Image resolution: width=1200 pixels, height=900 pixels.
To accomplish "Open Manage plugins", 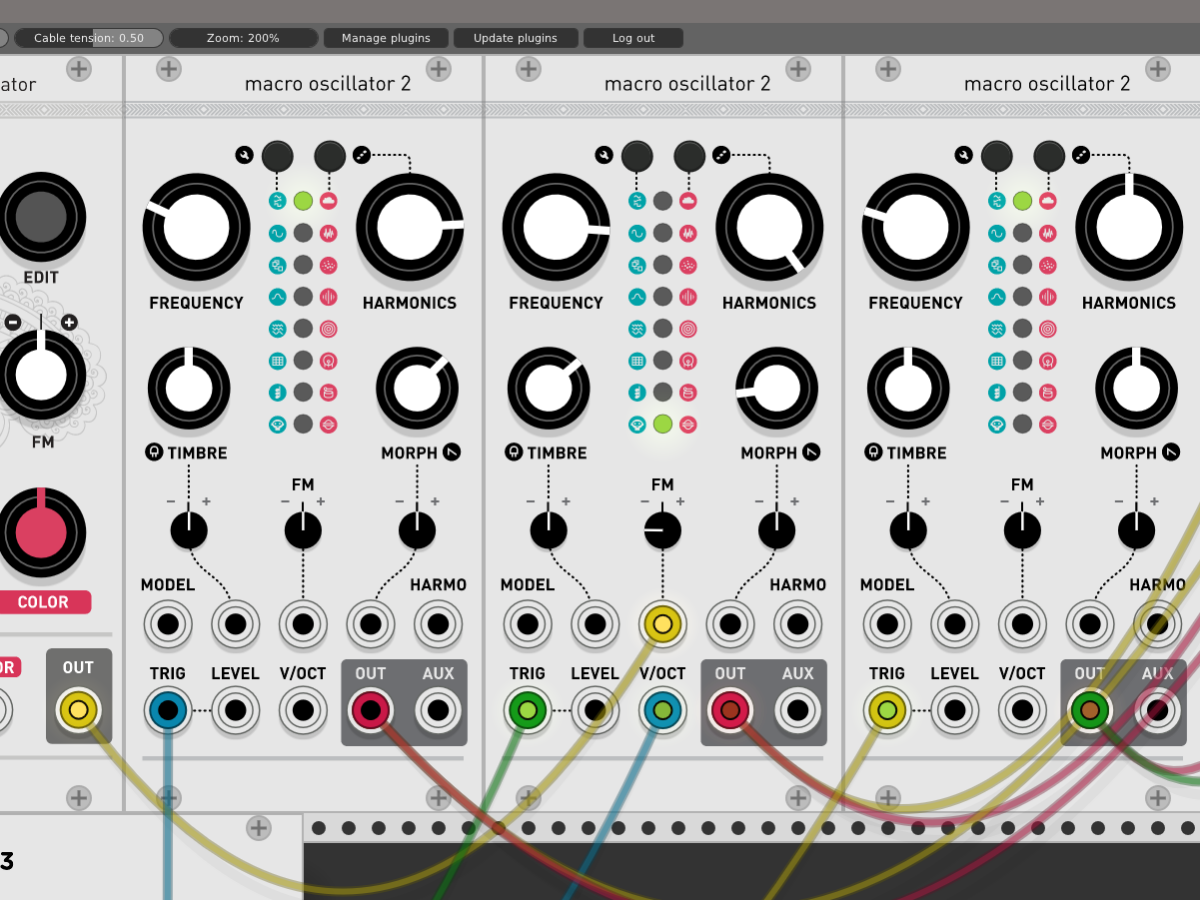I will pos(386,38).
